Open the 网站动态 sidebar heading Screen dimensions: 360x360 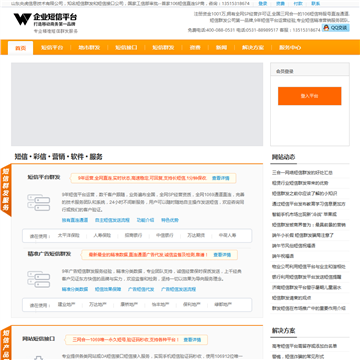[x=283, y=157]
